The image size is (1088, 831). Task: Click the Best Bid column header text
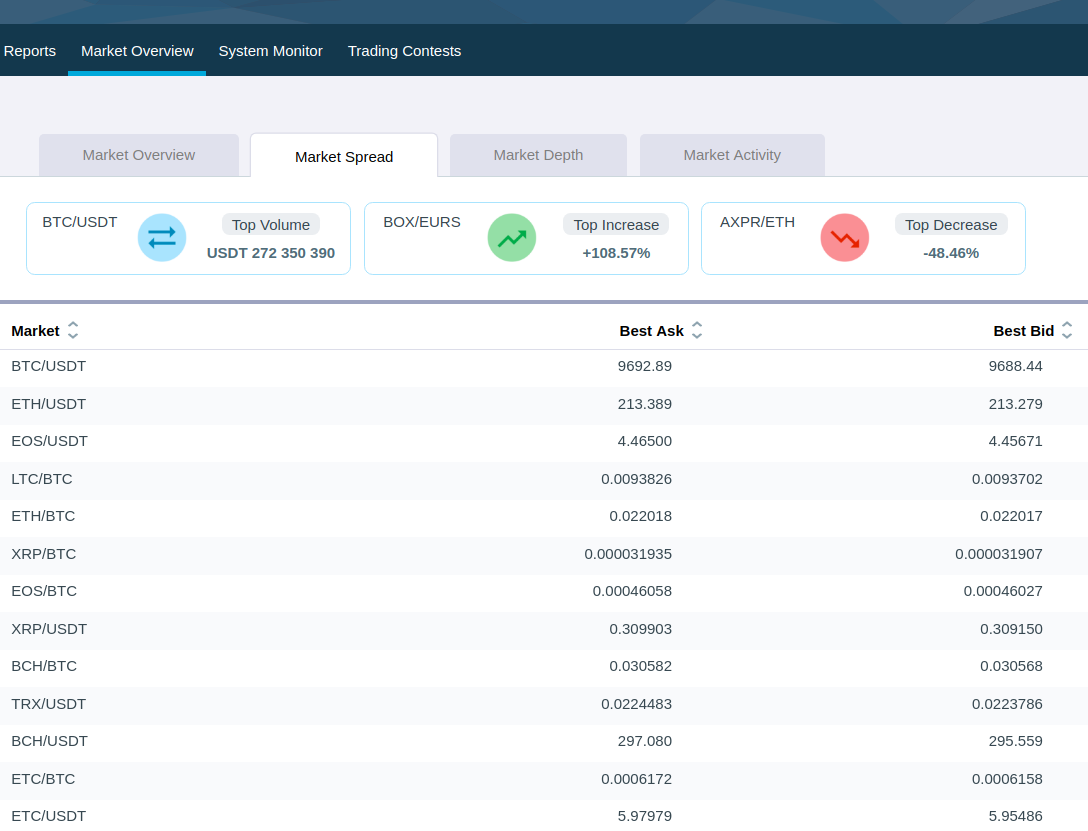(1023, 331)
